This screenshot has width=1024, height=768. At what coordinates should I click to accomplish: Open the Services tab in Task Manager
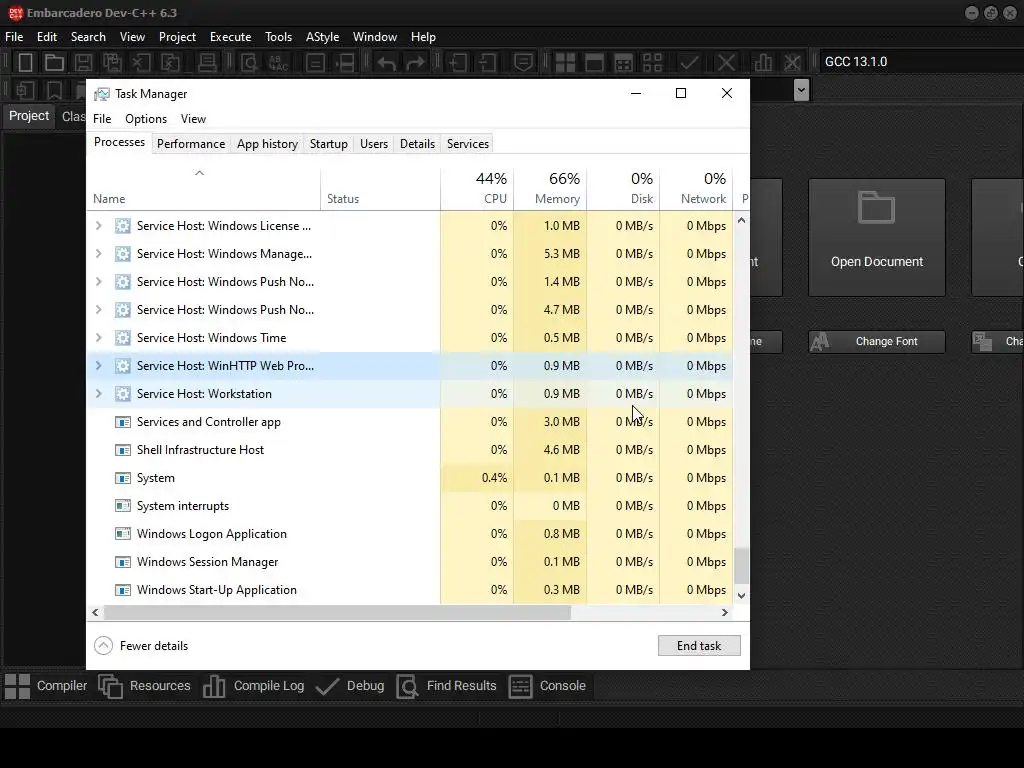pos(468,144)
